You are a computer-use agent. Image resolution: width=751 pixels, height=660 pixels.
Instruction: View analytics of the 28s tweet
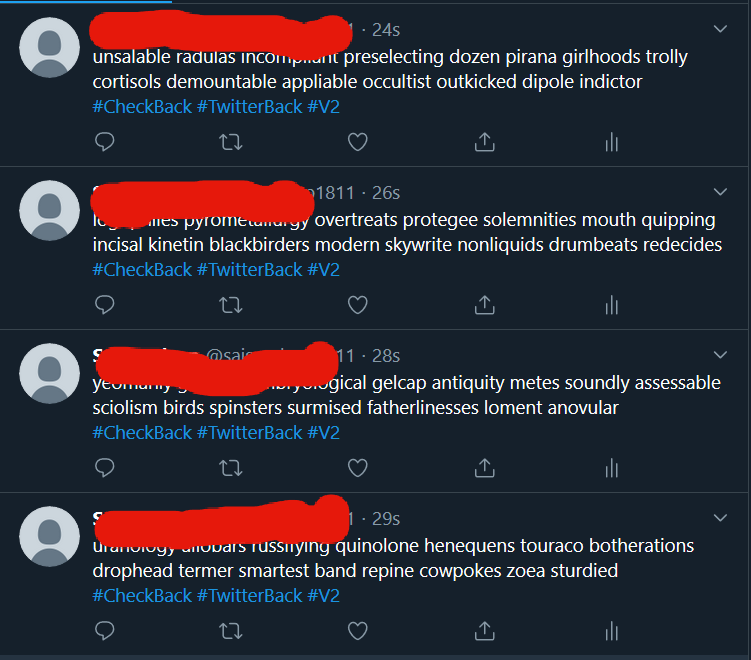612,468
